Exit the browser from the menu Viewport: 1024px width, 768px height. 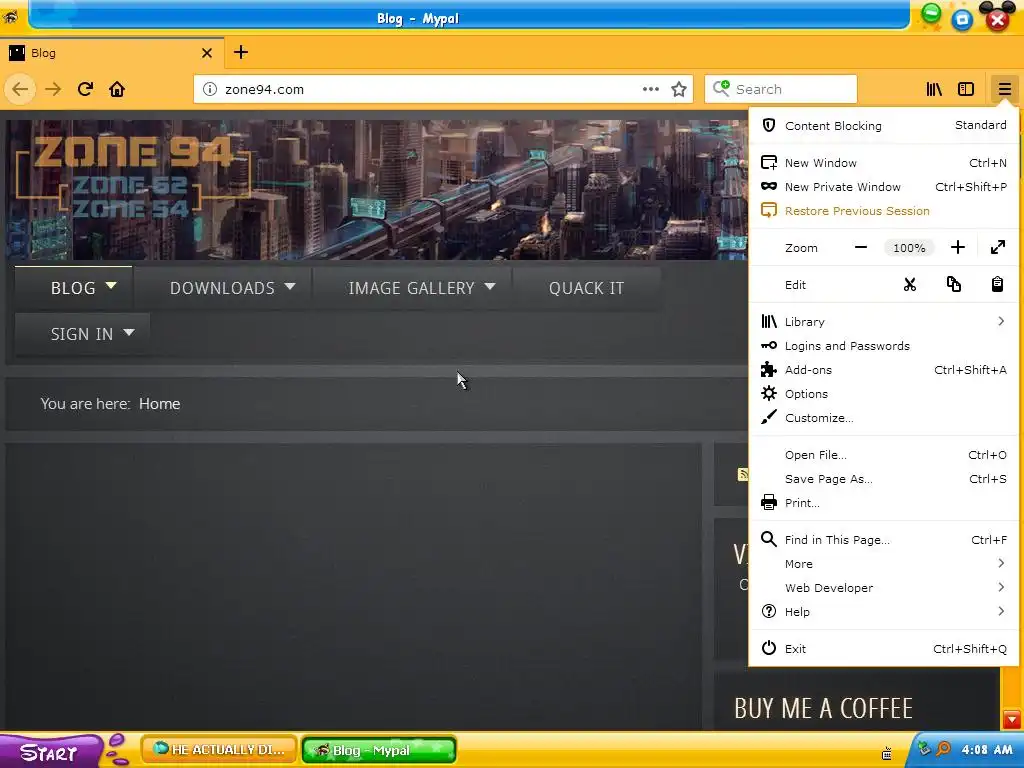(x=884, y=648)
